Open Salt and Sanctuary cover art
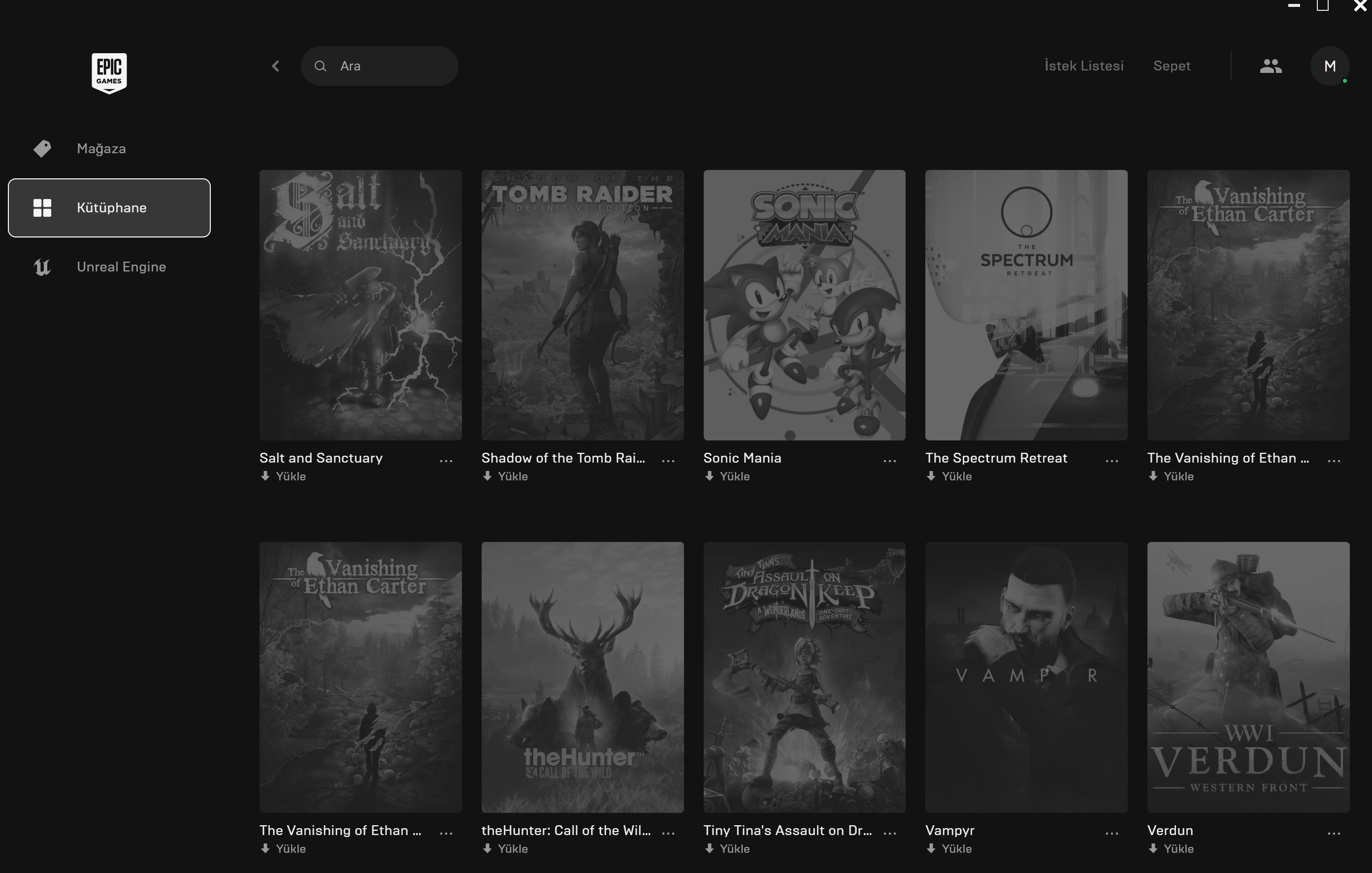Screen dimensions: 1372x873 (360, 305)
